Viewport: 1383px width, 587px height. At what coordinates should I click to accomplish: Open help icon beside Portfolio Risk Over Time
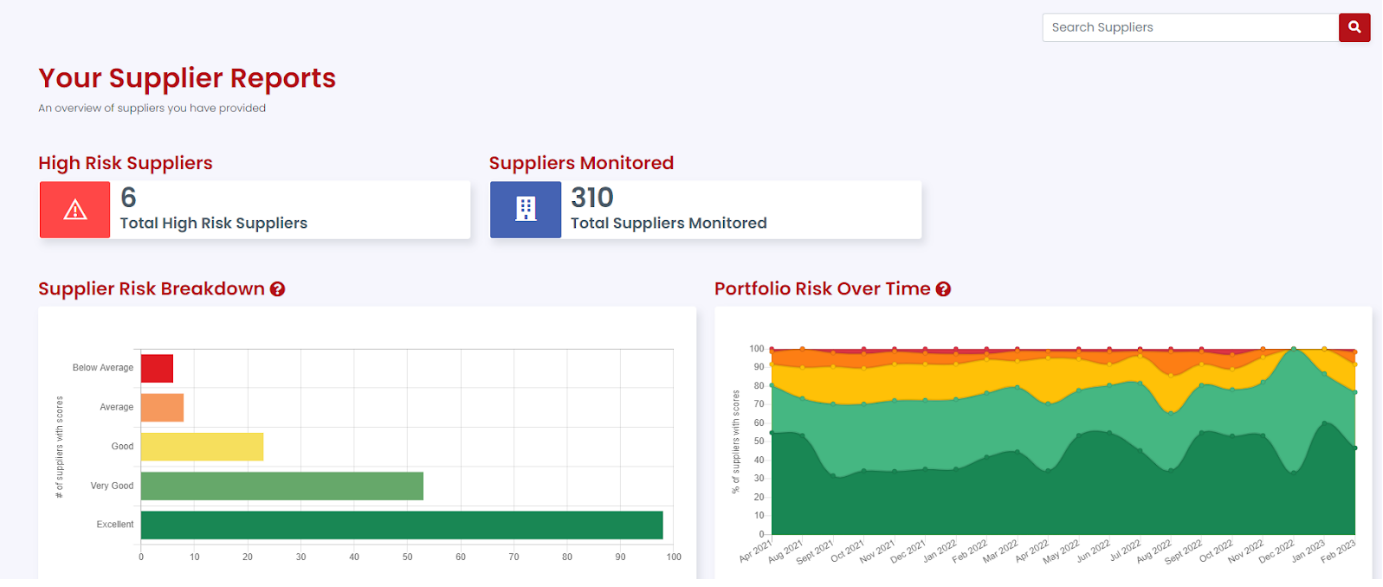(943, 289)
